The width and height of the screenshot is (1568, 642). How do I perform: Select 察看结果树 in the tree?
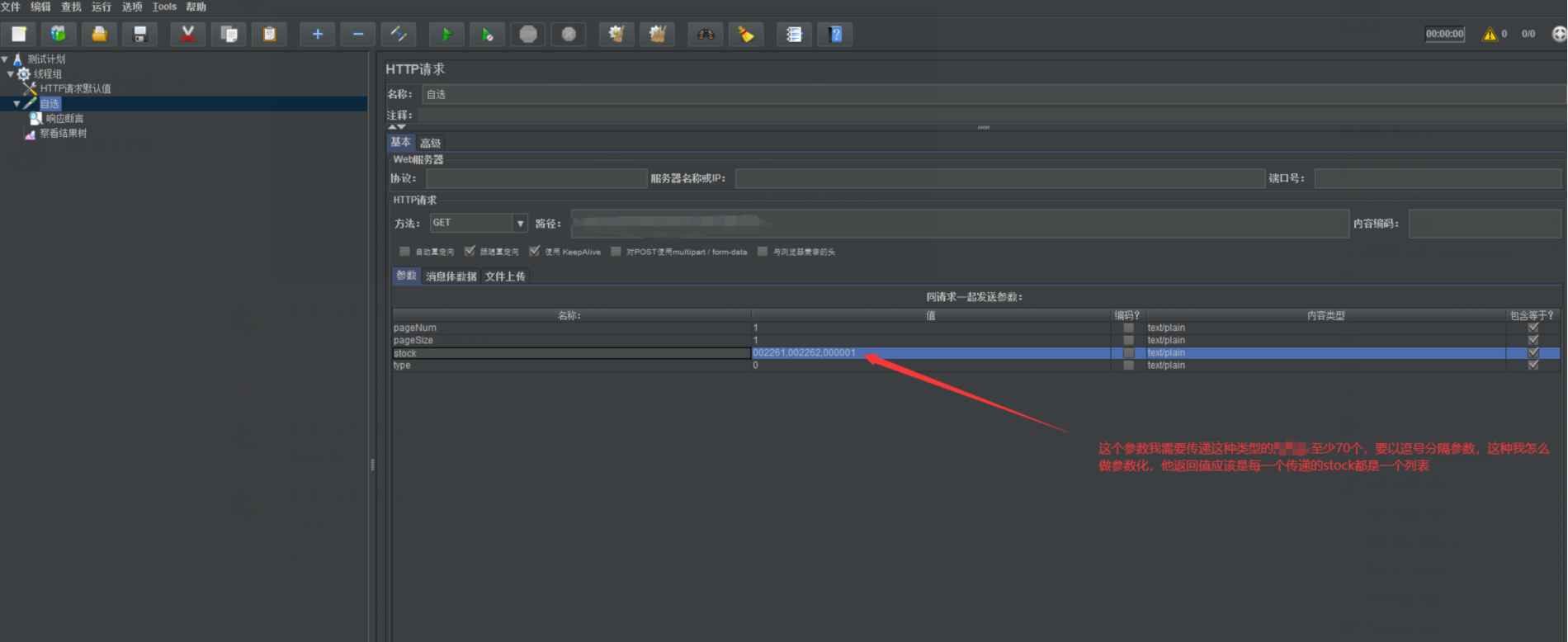(63, 134)
